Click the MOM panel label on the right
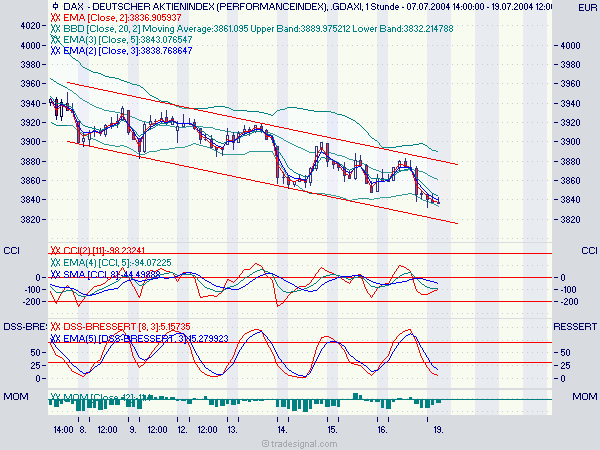This screenshot has width=600, height=450. point(585,397)
